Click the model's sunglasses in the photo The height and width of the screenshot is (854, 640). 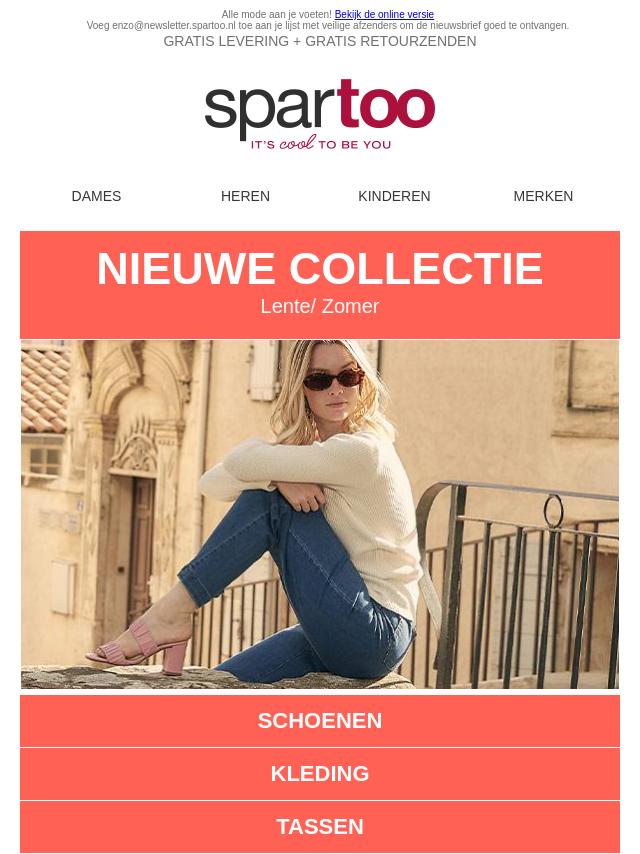333,378
